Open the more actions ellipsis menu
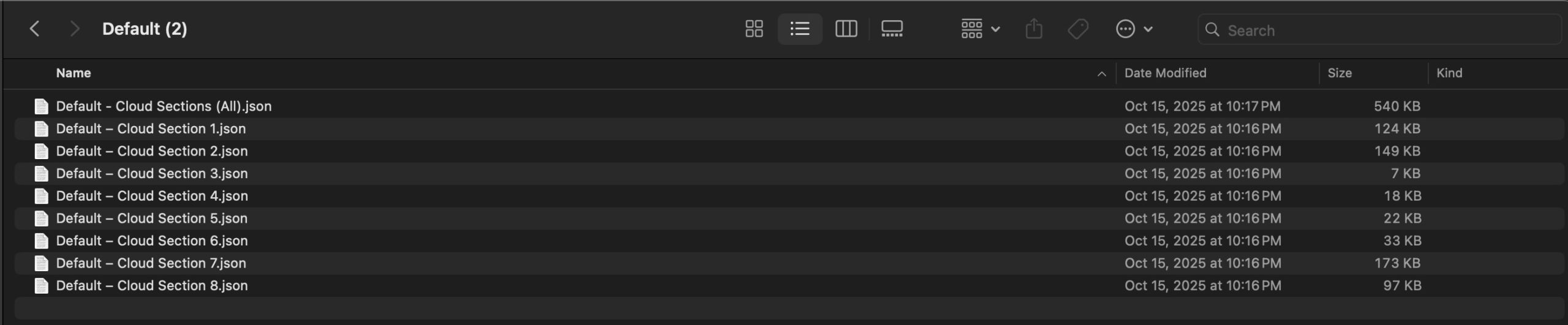 tap(1134, 29)
